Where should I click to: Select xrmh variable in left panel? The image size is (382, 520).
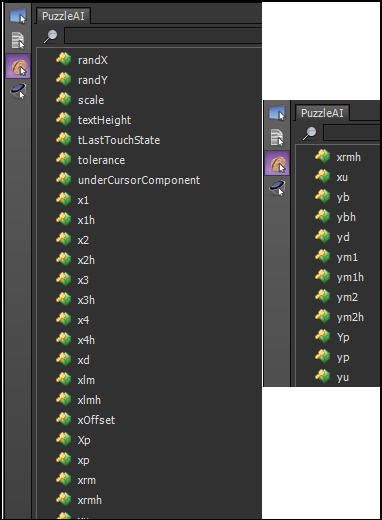89,500
